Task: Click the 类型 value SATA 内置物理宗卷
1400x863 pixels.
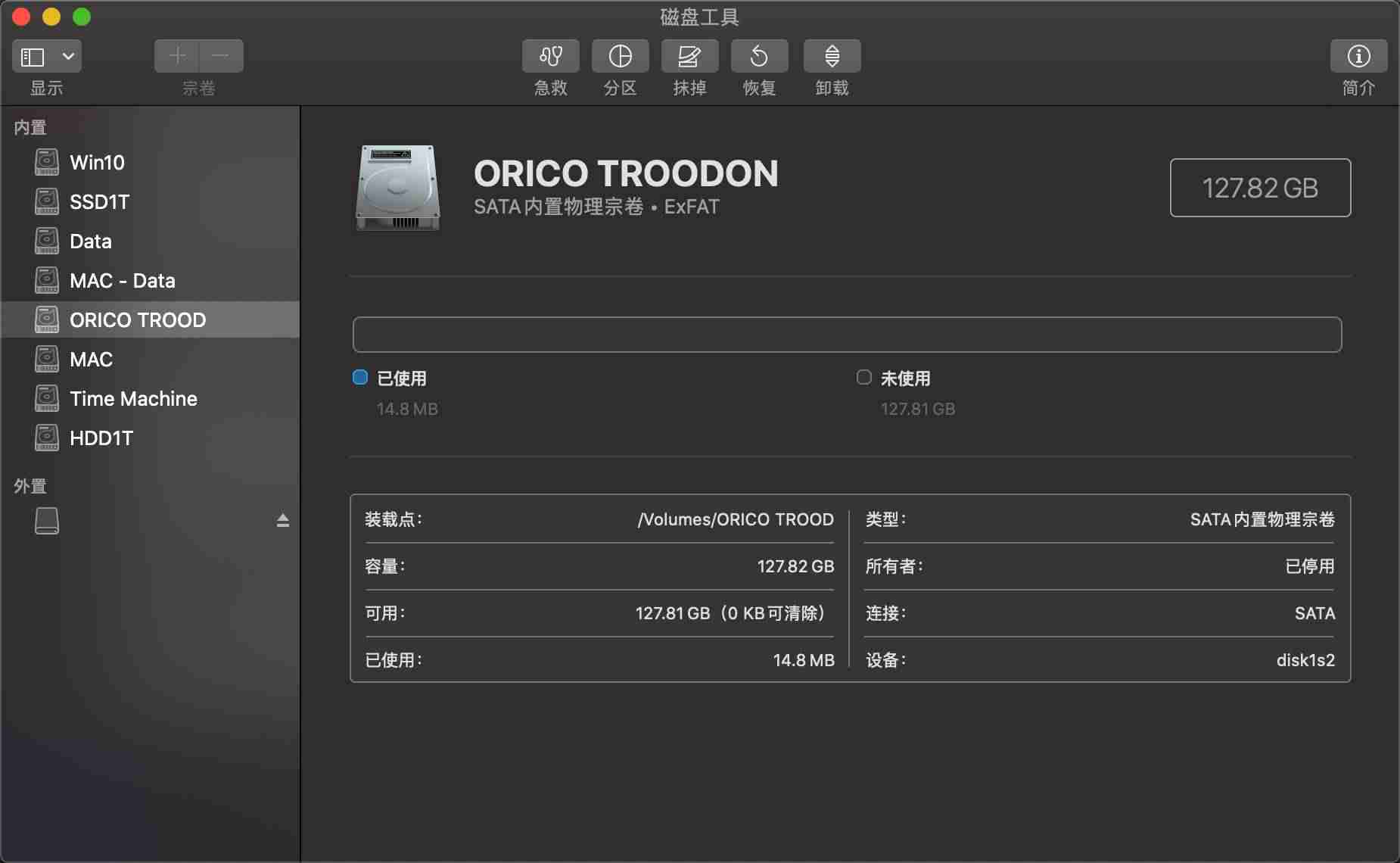Action: coord(1262,519)
